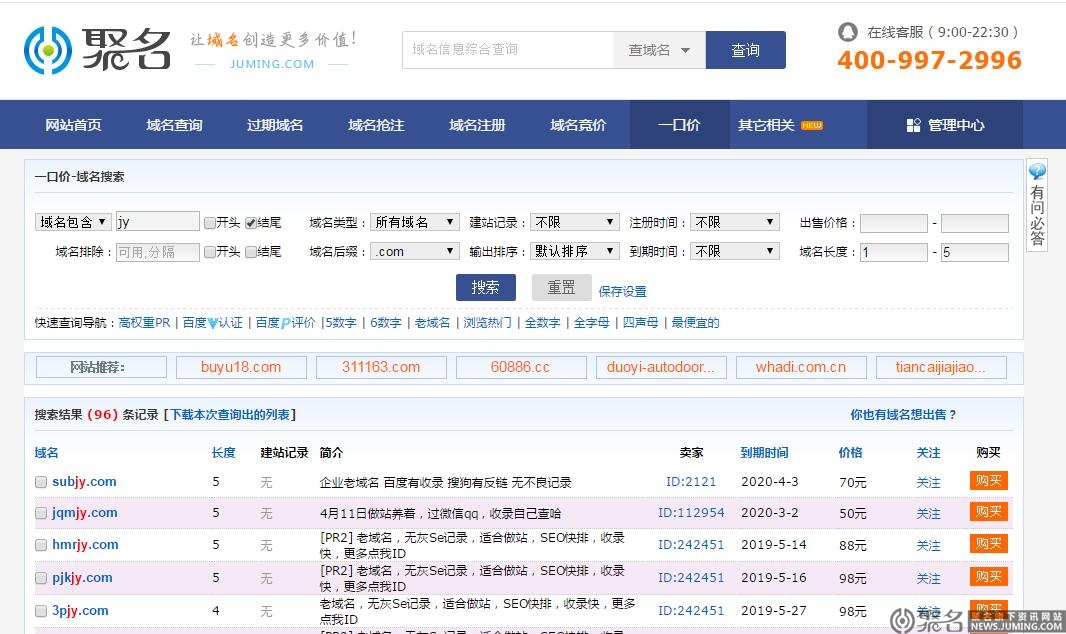Screen dimensions: 1066x634
Task: Open the 高权重PR quick filter link
Action: point(144,323)
